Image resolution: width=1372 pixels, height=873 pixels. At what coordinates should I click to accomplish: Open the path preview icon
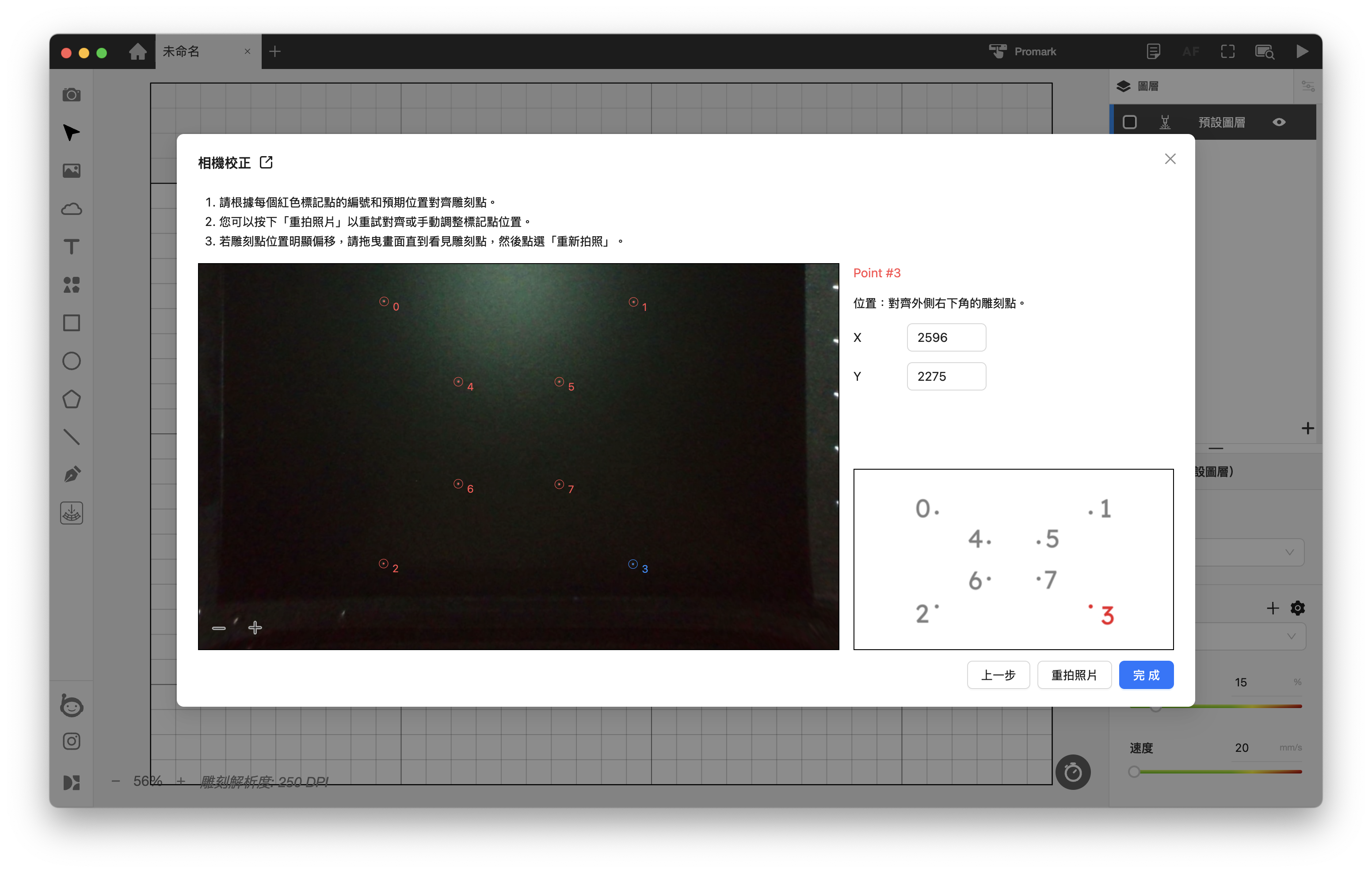[1265, 52]
